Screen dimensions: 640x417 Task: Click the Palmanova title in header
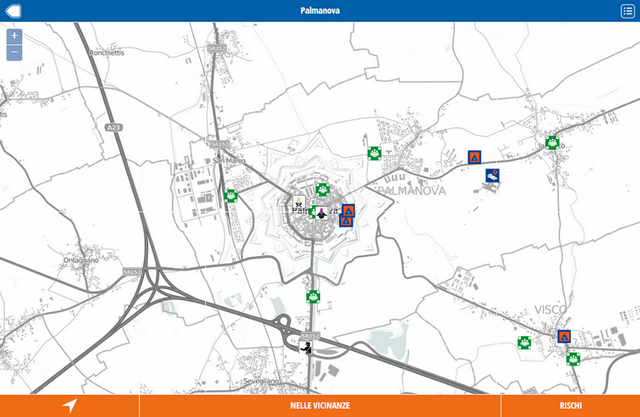(320, 10)
